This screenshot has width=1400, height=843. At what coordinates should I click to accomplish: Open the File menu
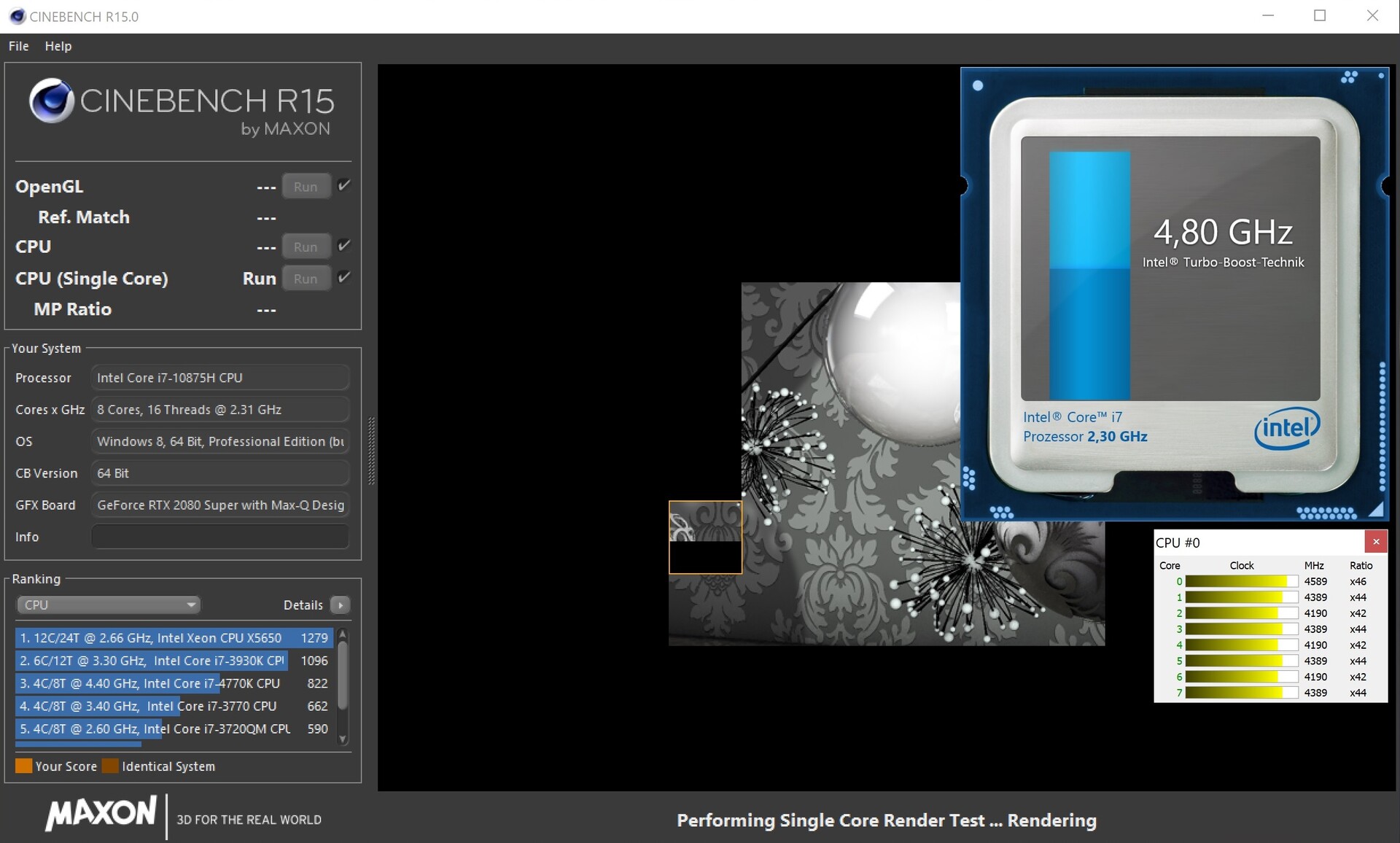(18, 46)
